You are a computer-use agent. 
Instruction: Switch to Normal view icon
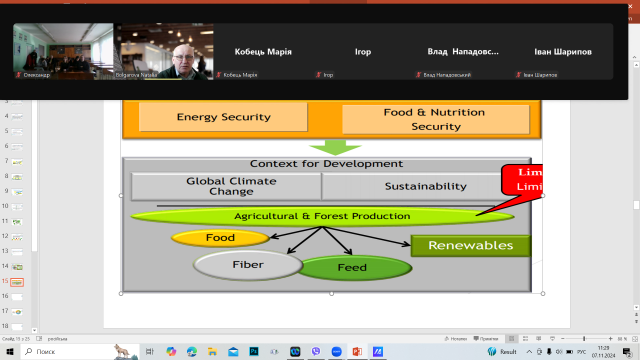pos(511,339)
